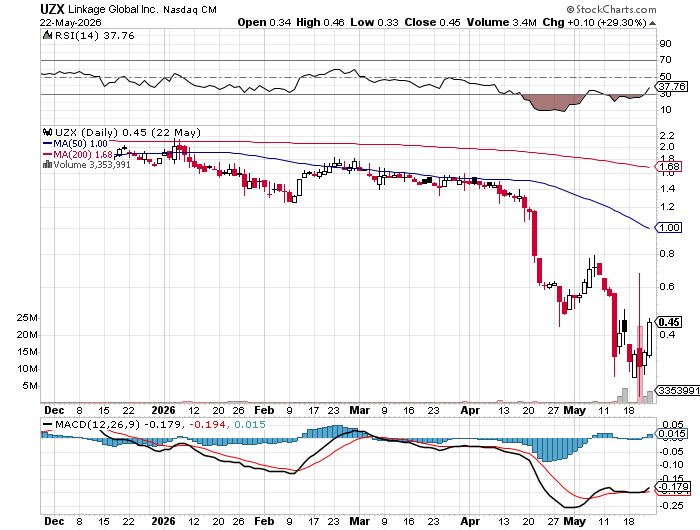Click the 3353991 volume tag on the axis

pos(678,390)
